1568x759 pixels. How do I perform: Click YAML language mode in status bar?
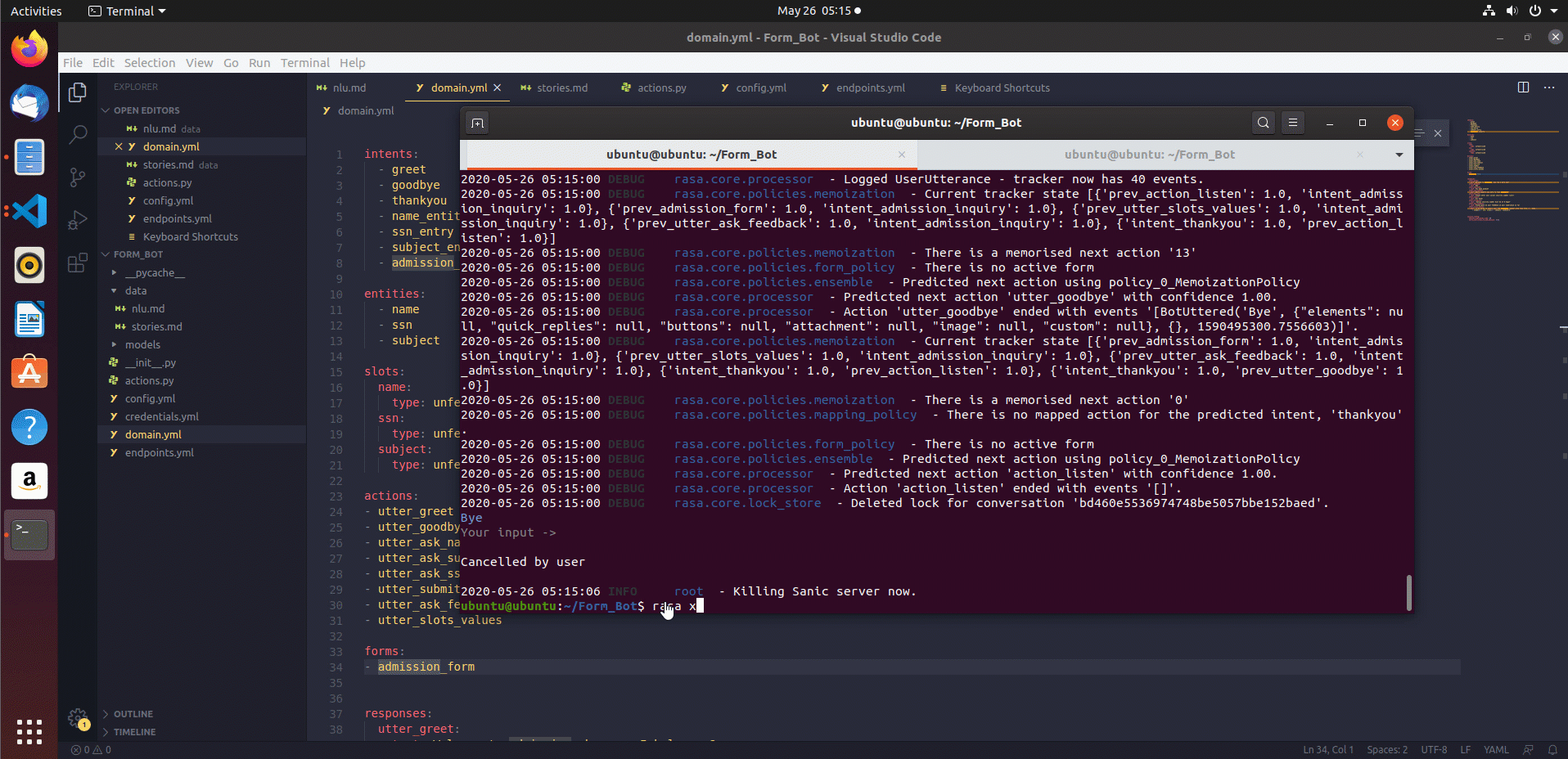(1496, 749)
